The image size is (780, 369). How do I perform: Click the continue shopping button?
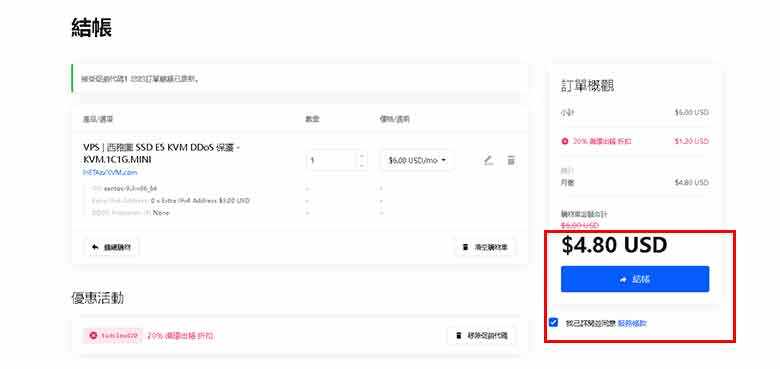coord(111,247)
